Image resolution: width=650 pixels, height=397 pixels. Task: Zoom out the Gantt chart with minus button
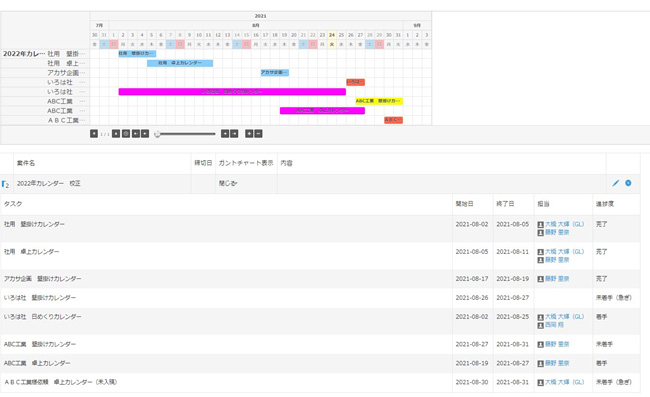pos(258,134)
